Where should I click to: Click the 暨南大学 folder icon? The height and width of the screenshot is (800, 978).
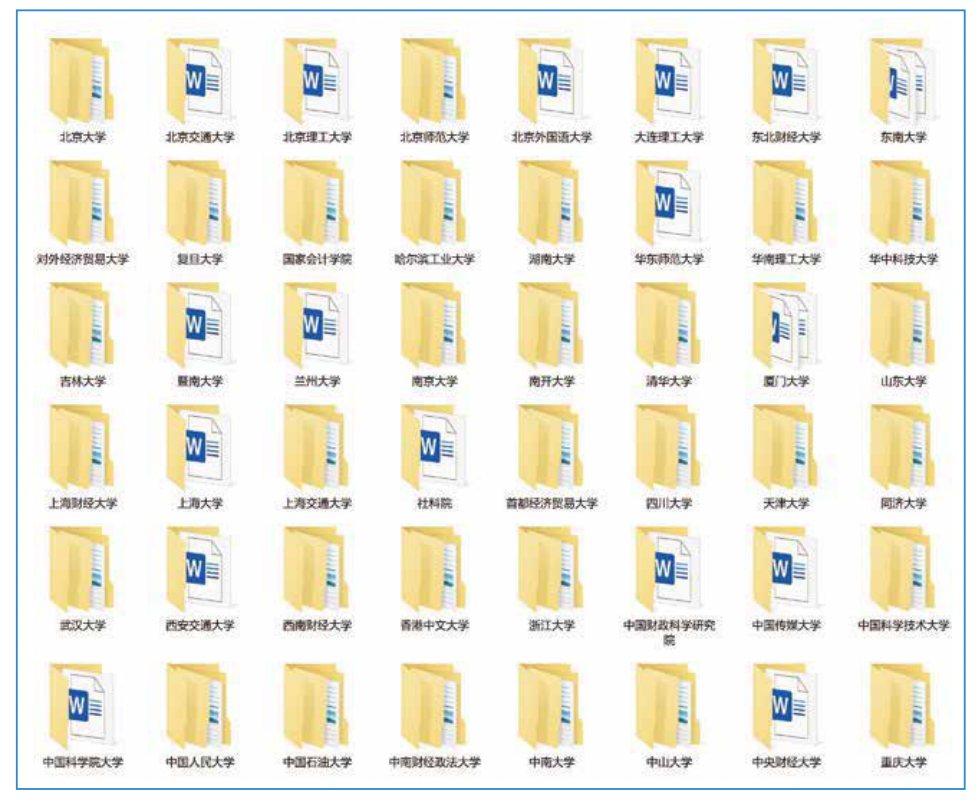pos(199,325)
